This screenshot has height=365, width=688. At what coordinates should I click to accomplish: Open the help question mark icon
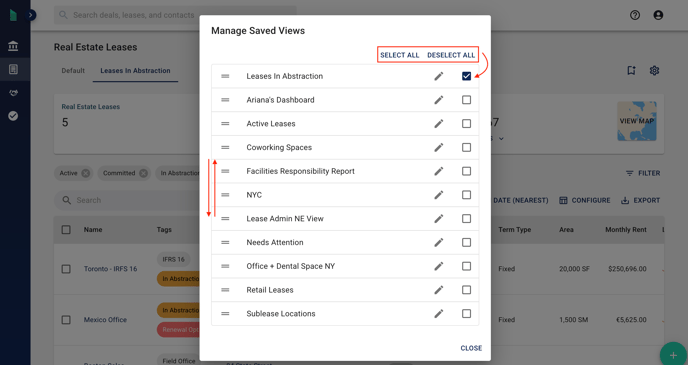point(635,15)
